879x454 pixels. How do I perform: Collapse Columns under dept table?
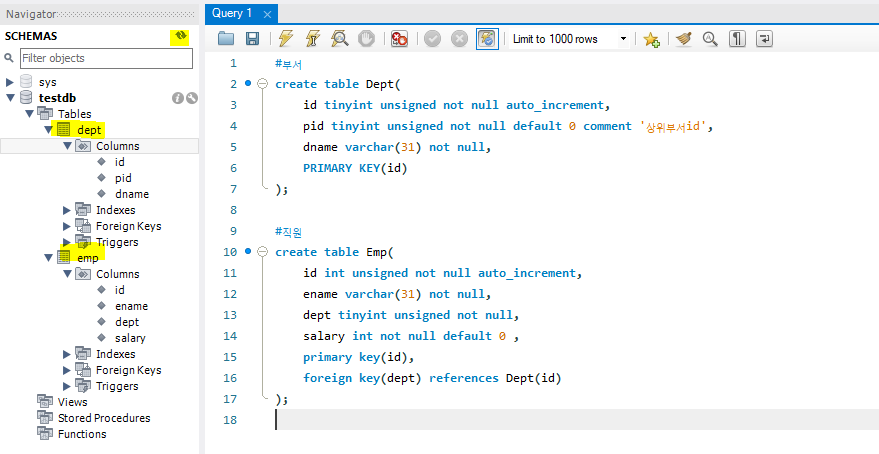67,146
